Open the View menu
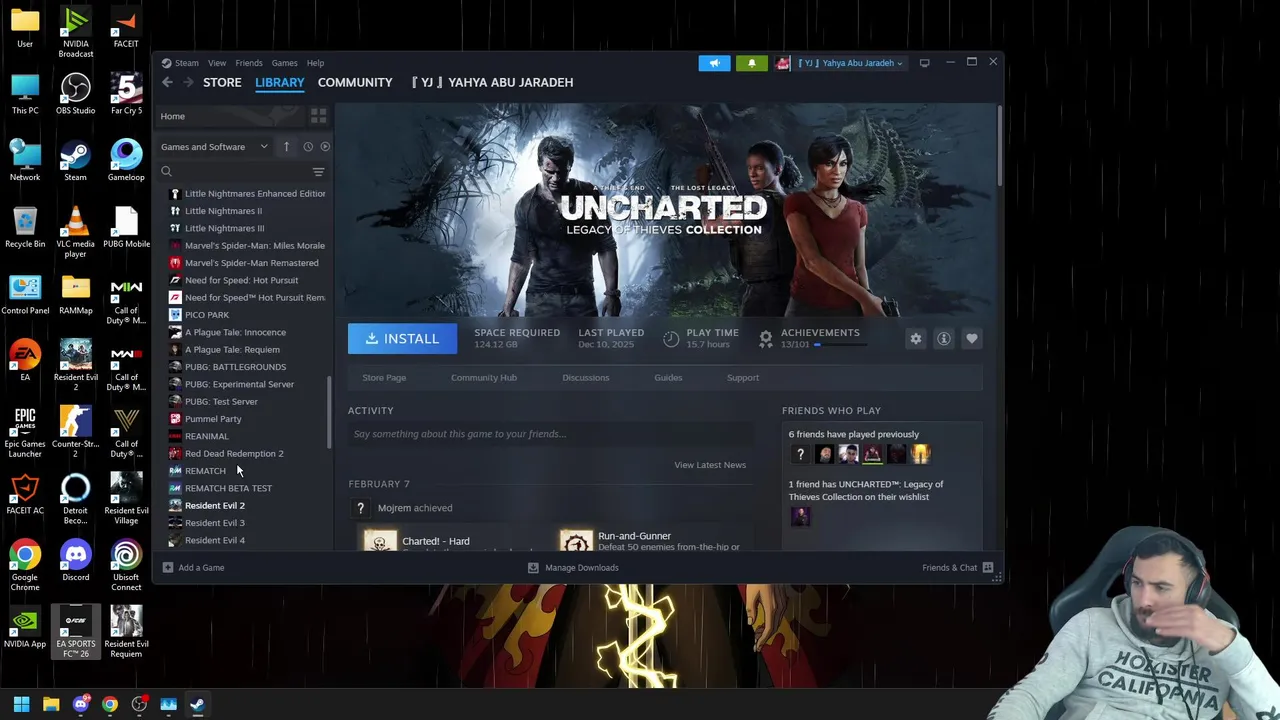Image resolution: width=1280 pixels, height=720 pixels. (x=217, y=63)
